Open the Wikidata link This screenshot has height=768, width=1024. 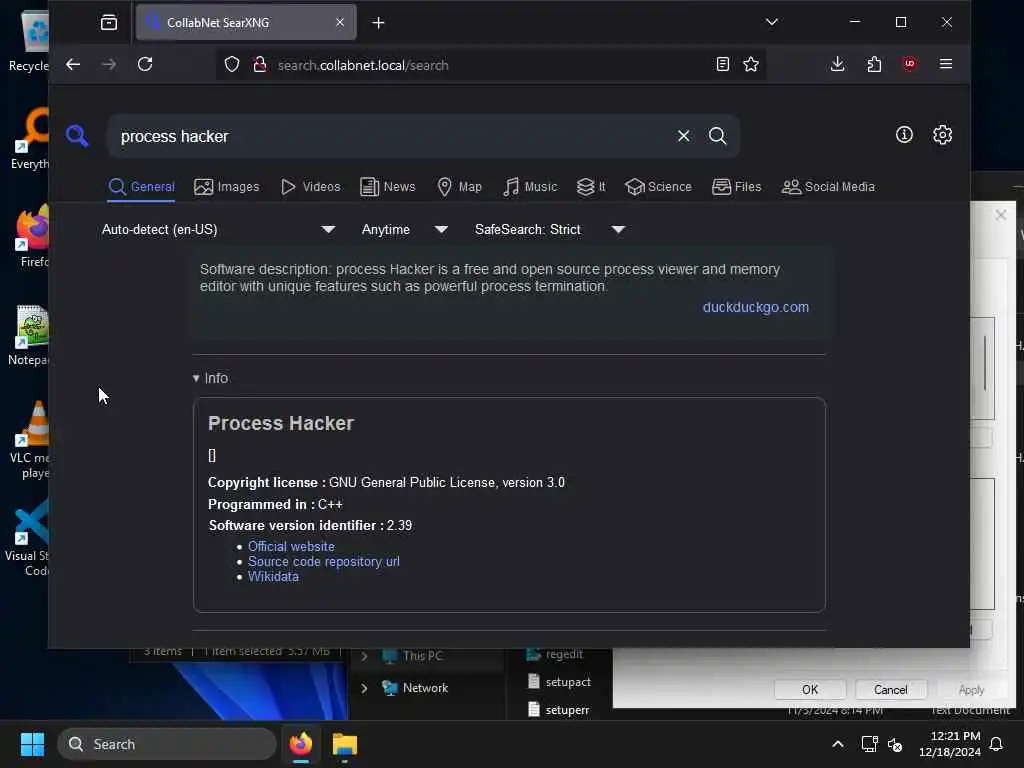[x=273, y=577]
